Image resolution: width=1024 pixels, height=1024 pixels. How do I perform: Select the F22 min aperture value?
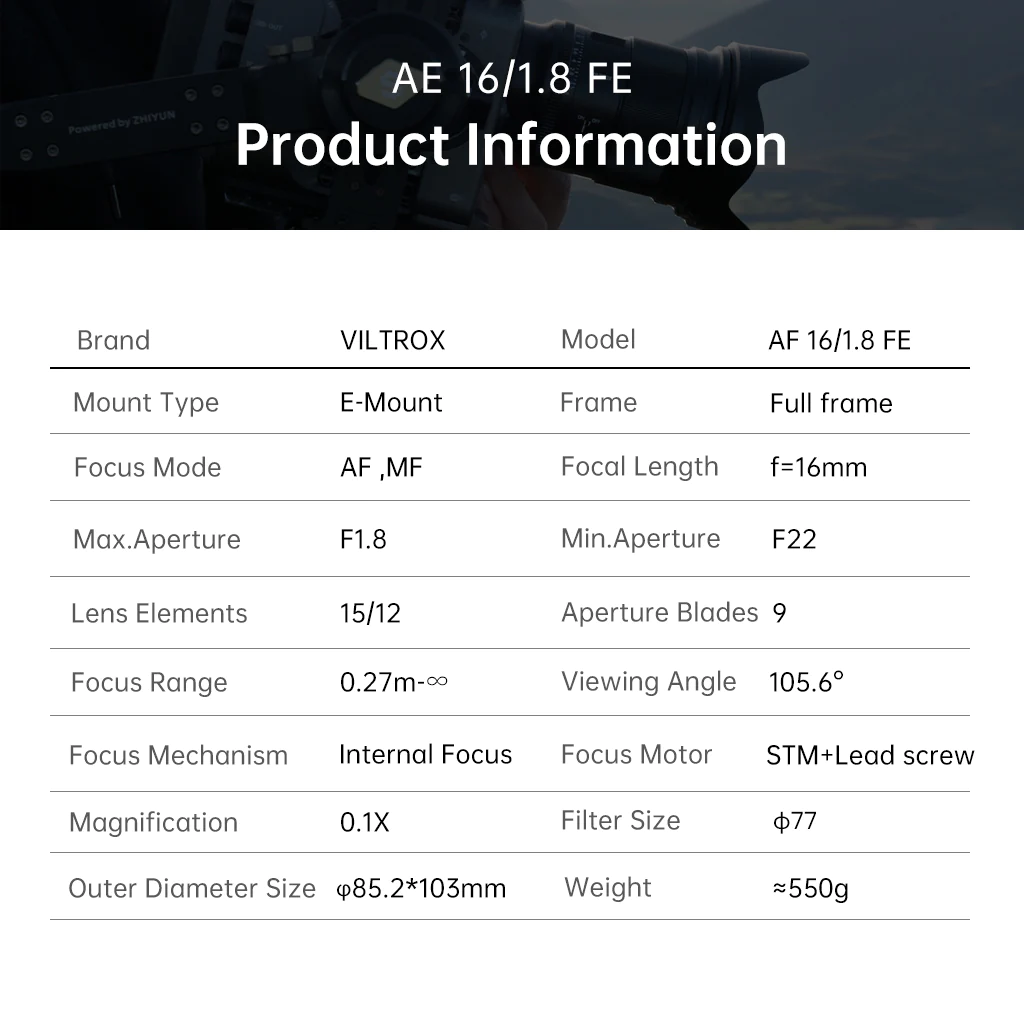[793, 539]
